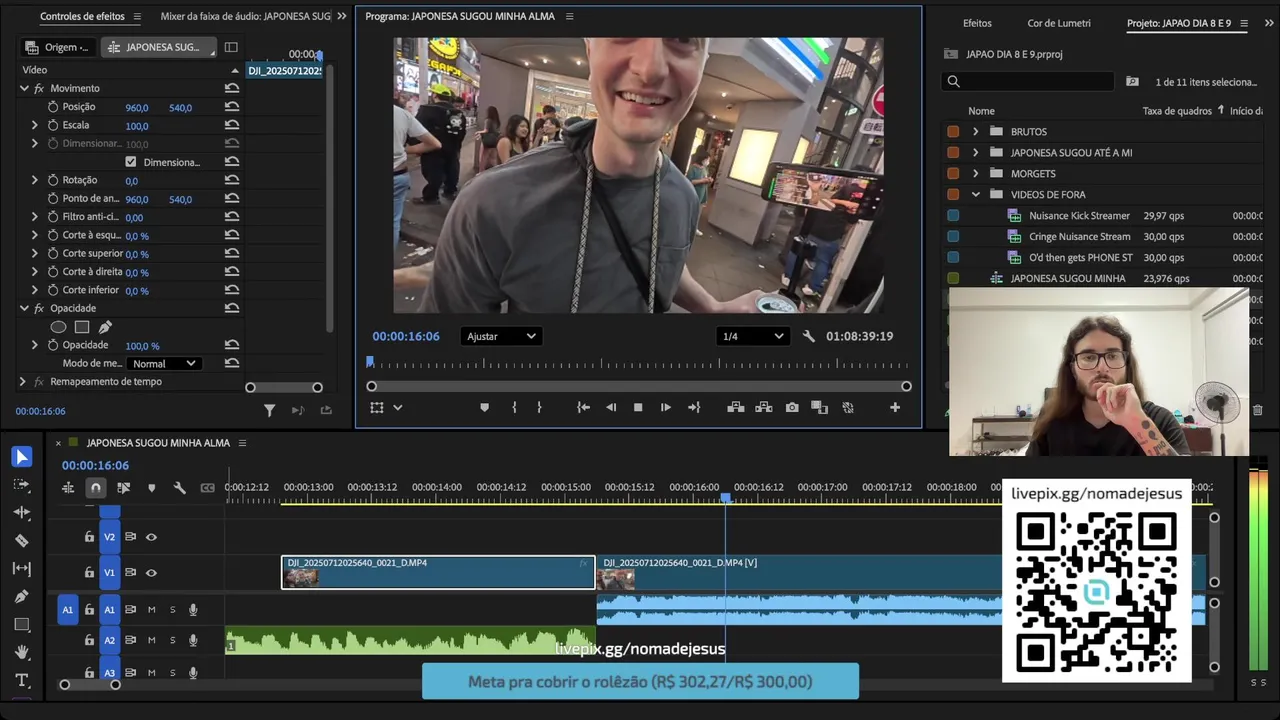Add a marker in the timeline header
1280x720 pixels.
(151, 488)
